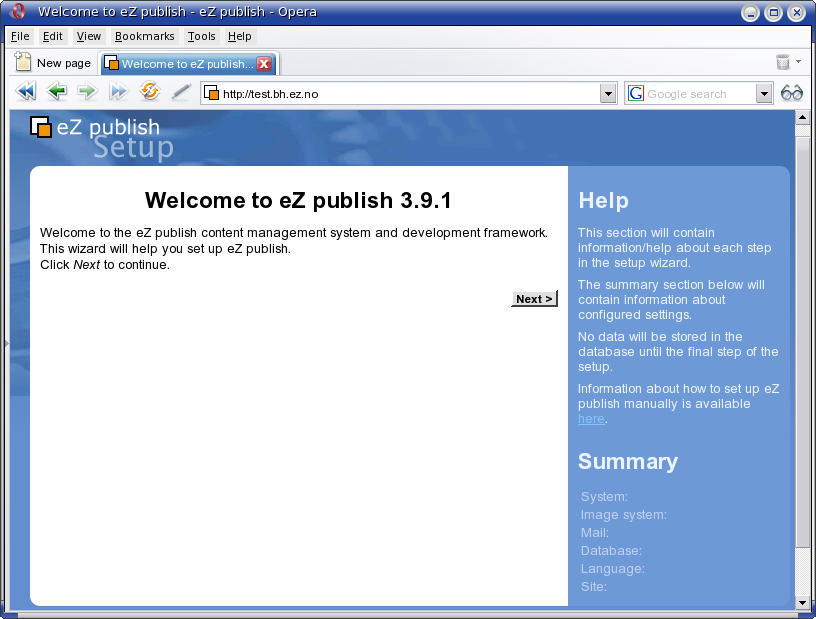
Task: Click the 'Mail:' summary entry
Action: coord(595,533)
